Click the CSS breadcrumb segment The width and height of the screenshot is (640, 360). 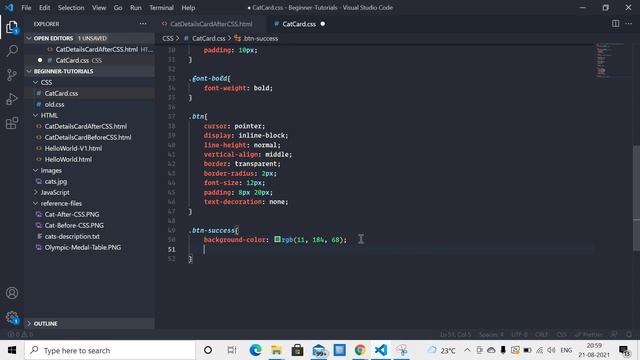tap(168, 38)
